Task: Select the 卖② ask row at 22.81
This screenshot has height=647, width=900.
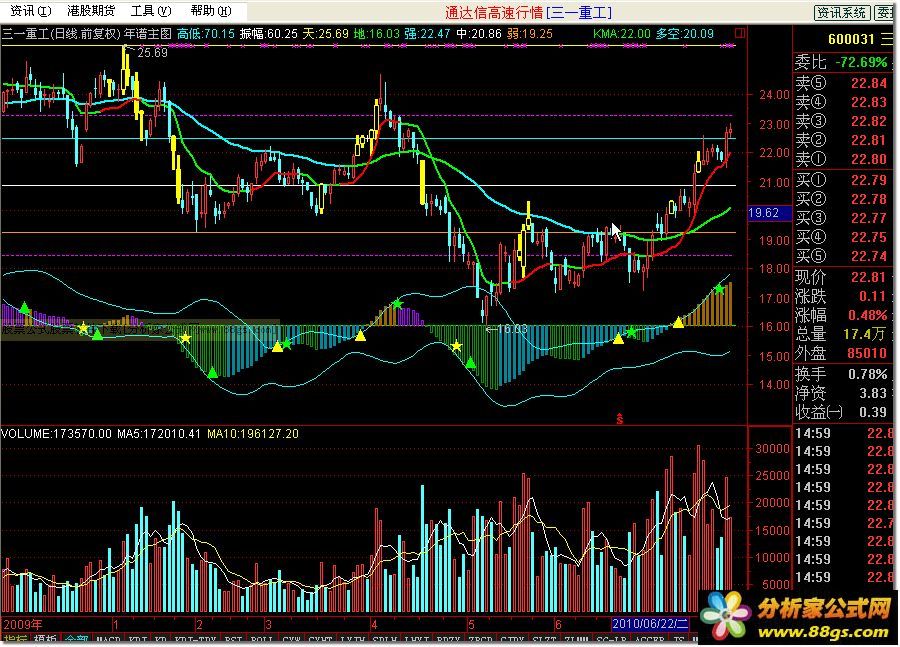Action: pos(842,140)
